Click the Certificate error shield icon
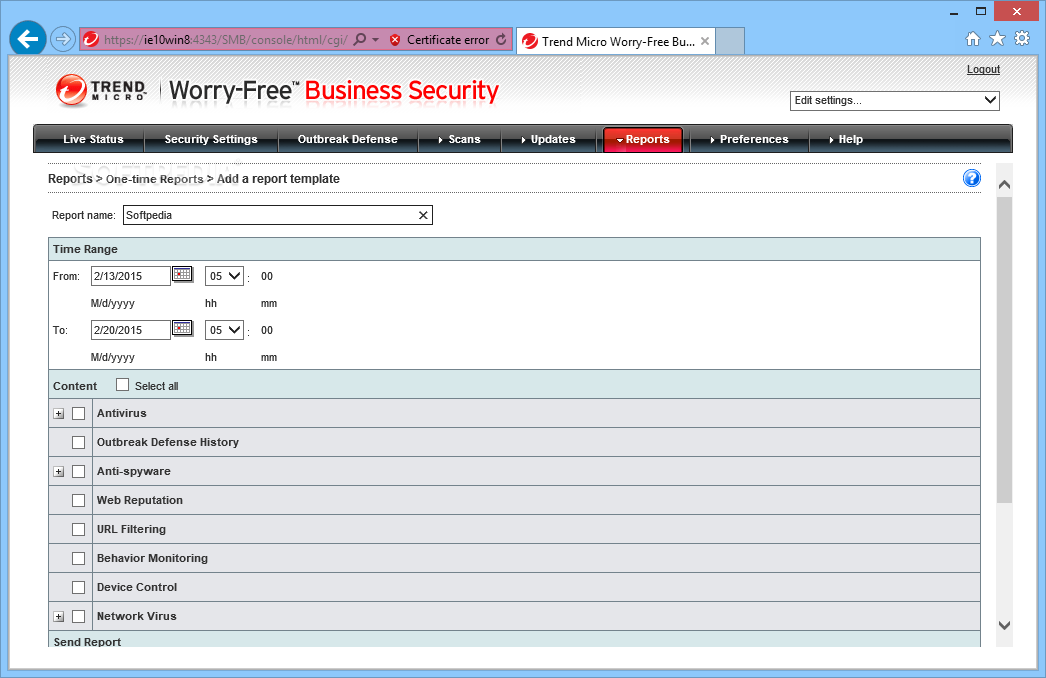The height and width of the screenshot is (678, 1046). point(395,40)
